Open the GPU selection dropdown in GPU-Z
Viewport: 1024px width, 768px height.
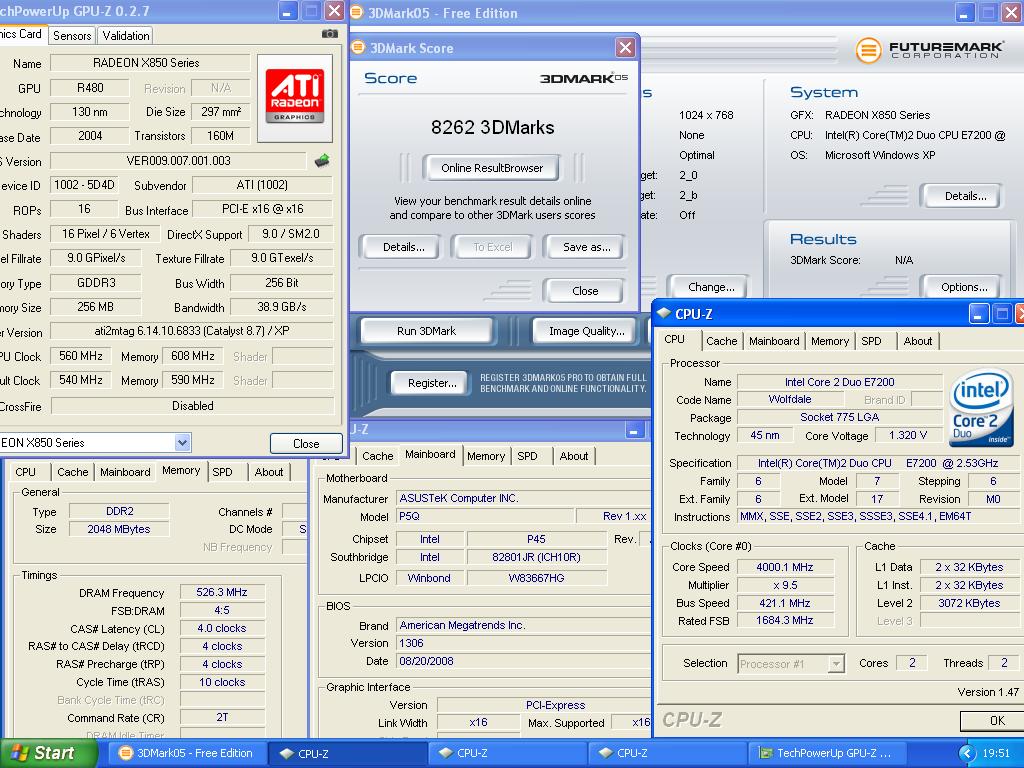tap(183, 443)
